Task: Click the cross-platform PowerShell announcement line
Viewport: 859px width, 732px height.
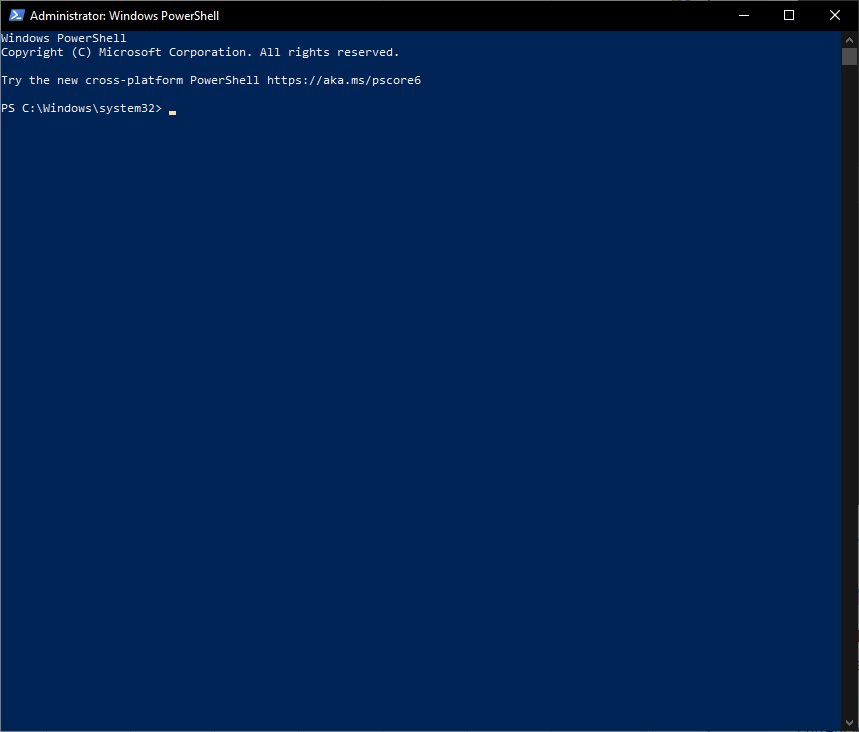Action: pos(210,79)
